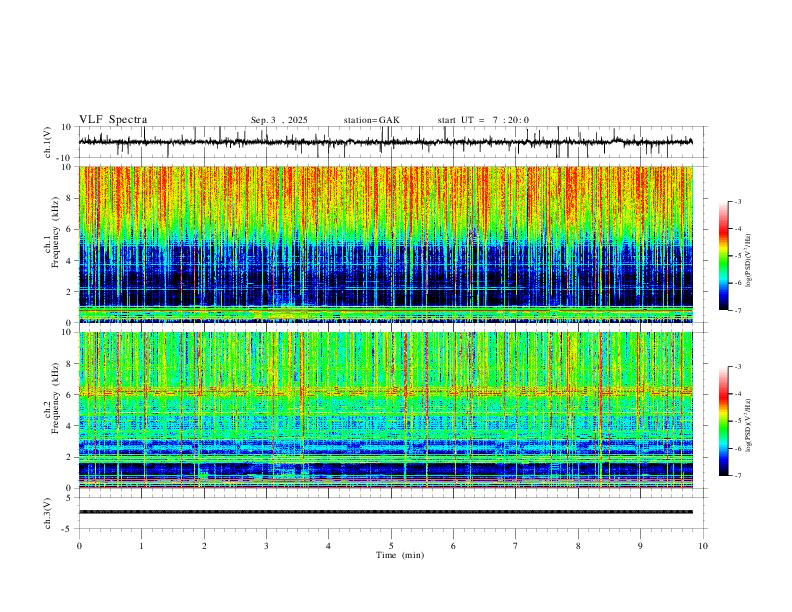This screenshot has width=792, height=612.
Task: Click the "8" tick on the time axis
Action: 578,546
